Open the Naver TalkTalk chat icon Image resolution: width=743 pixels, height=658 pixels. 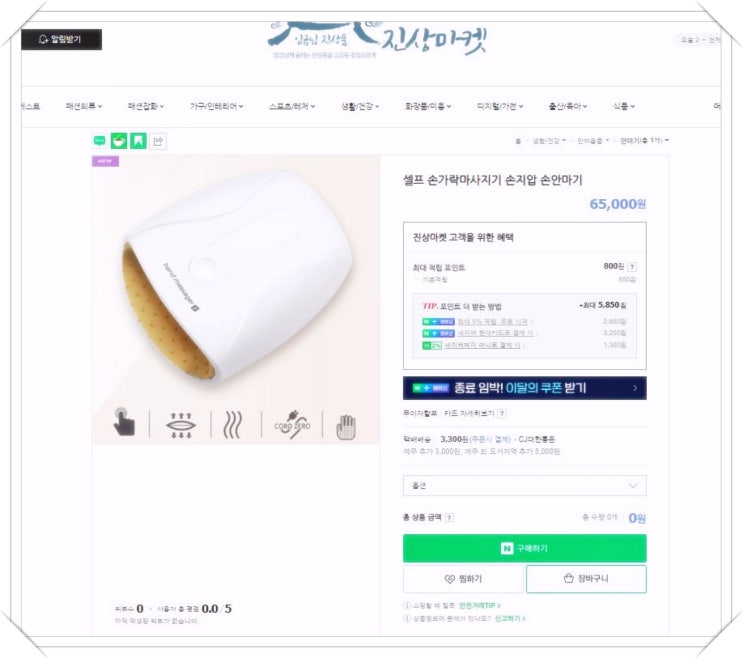coord(100,141)
